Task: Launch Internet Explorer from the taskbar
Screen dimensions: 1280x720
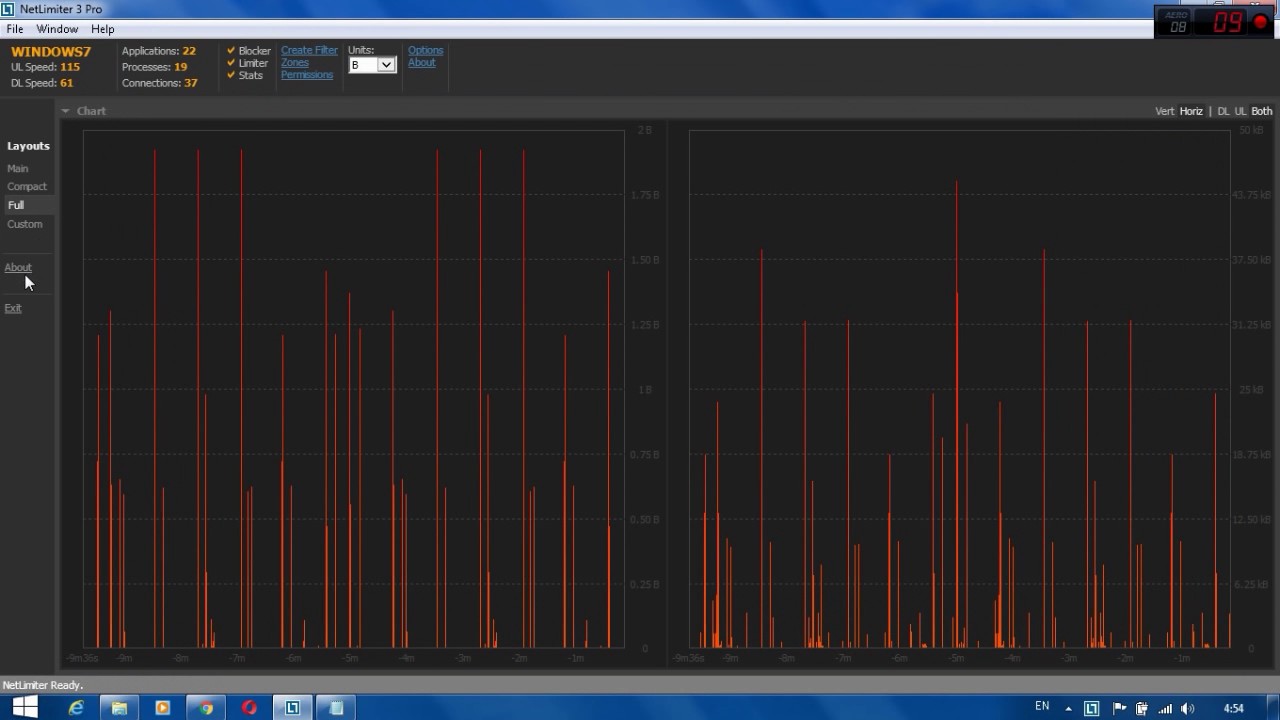Action: [76, 708]
